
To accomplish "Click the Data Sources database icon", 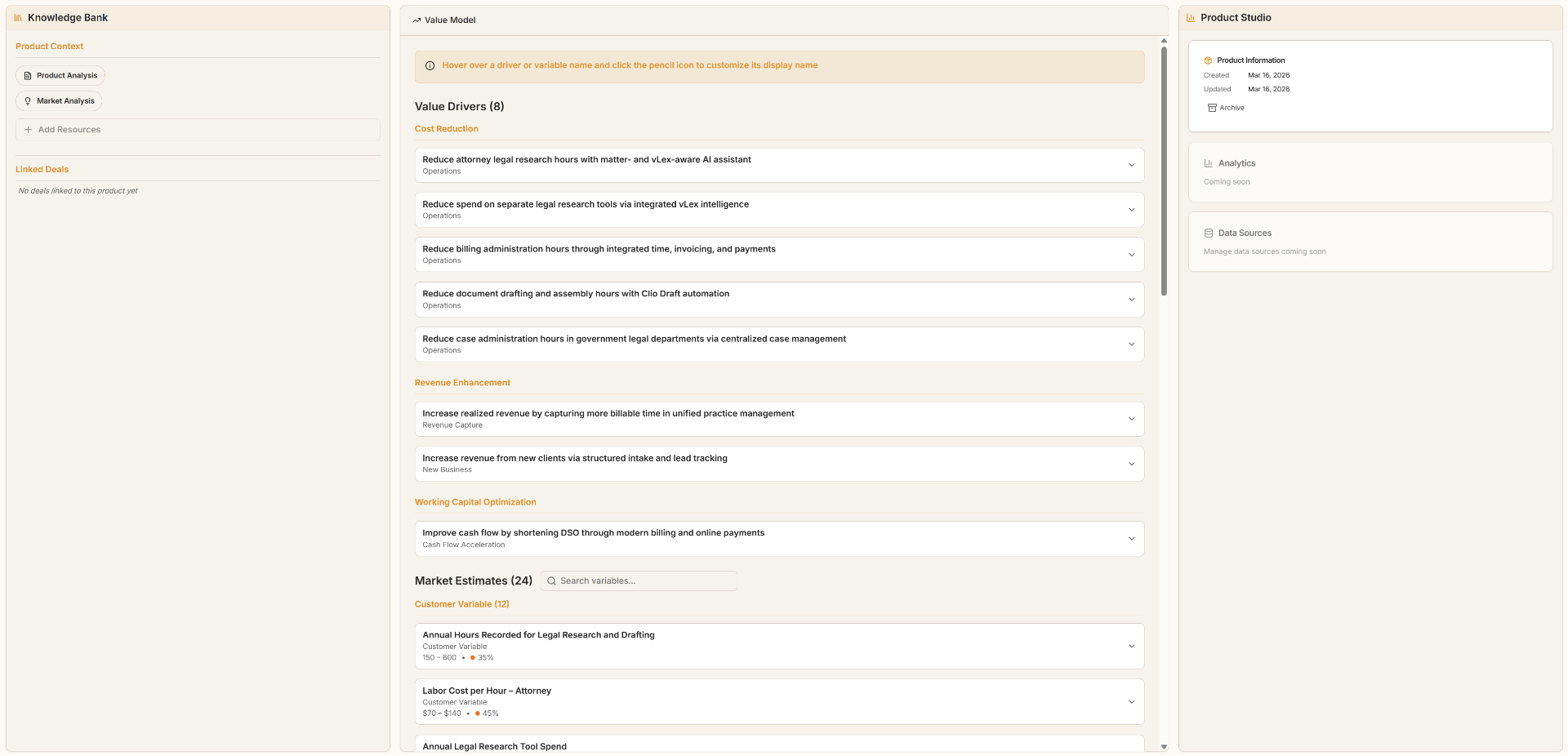I will click(x=1209, y=233).
